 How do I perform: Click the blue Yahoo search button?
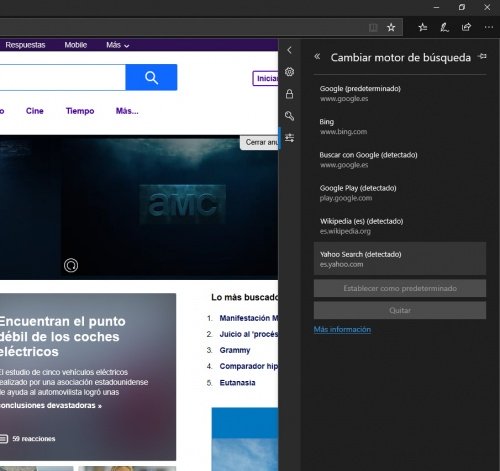point(151,77)
